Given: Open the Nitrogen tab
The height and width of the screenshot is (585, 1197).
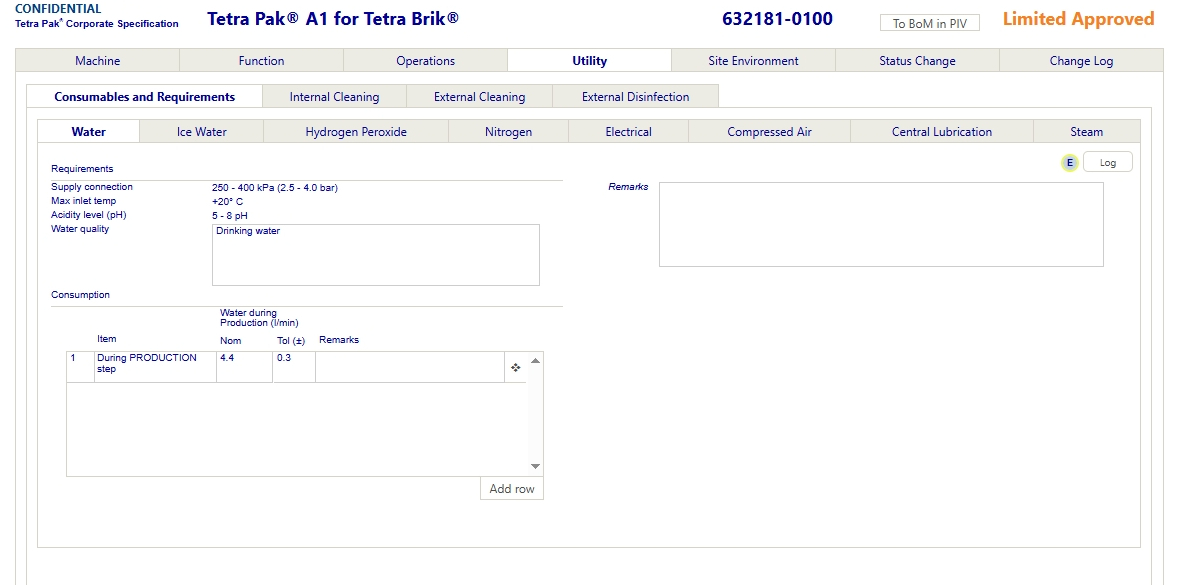Looking at the screenshot, I should coord(508,131).
